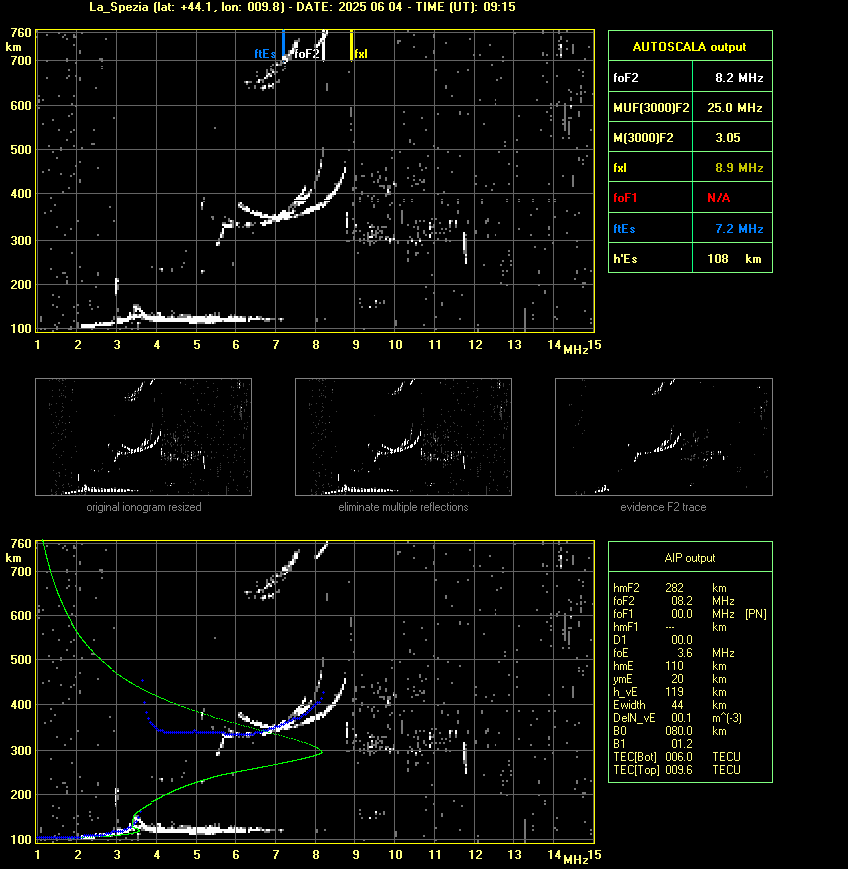Click the foF2 08.2 MHz row in AIP output

674,601
